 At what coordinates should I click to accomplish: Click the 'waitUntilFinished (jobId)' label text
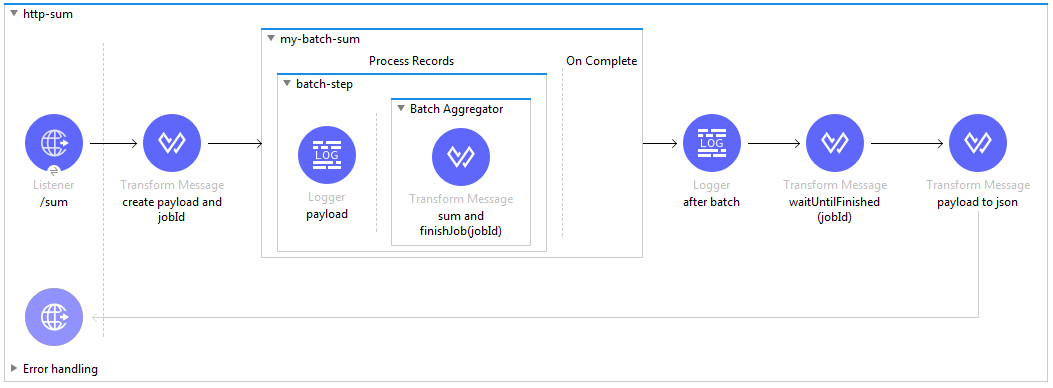pos(835,209)
